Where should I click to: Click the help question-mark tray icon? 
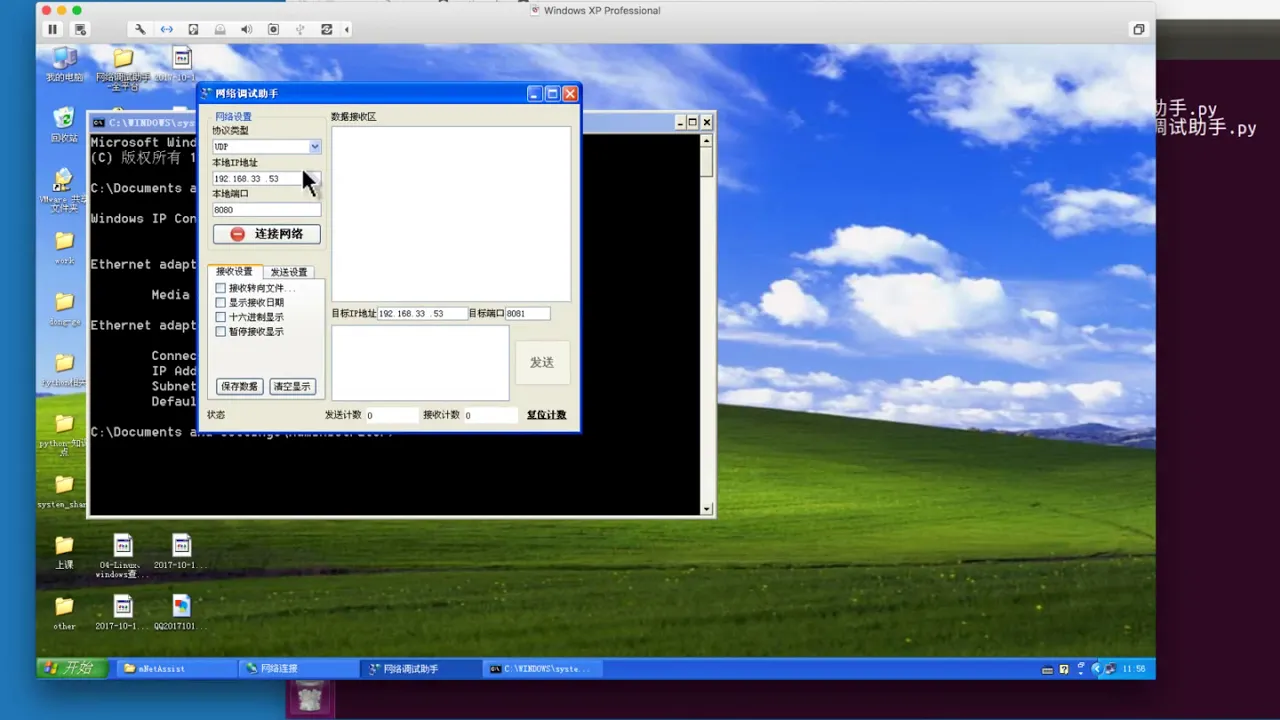click(1064, 669)
